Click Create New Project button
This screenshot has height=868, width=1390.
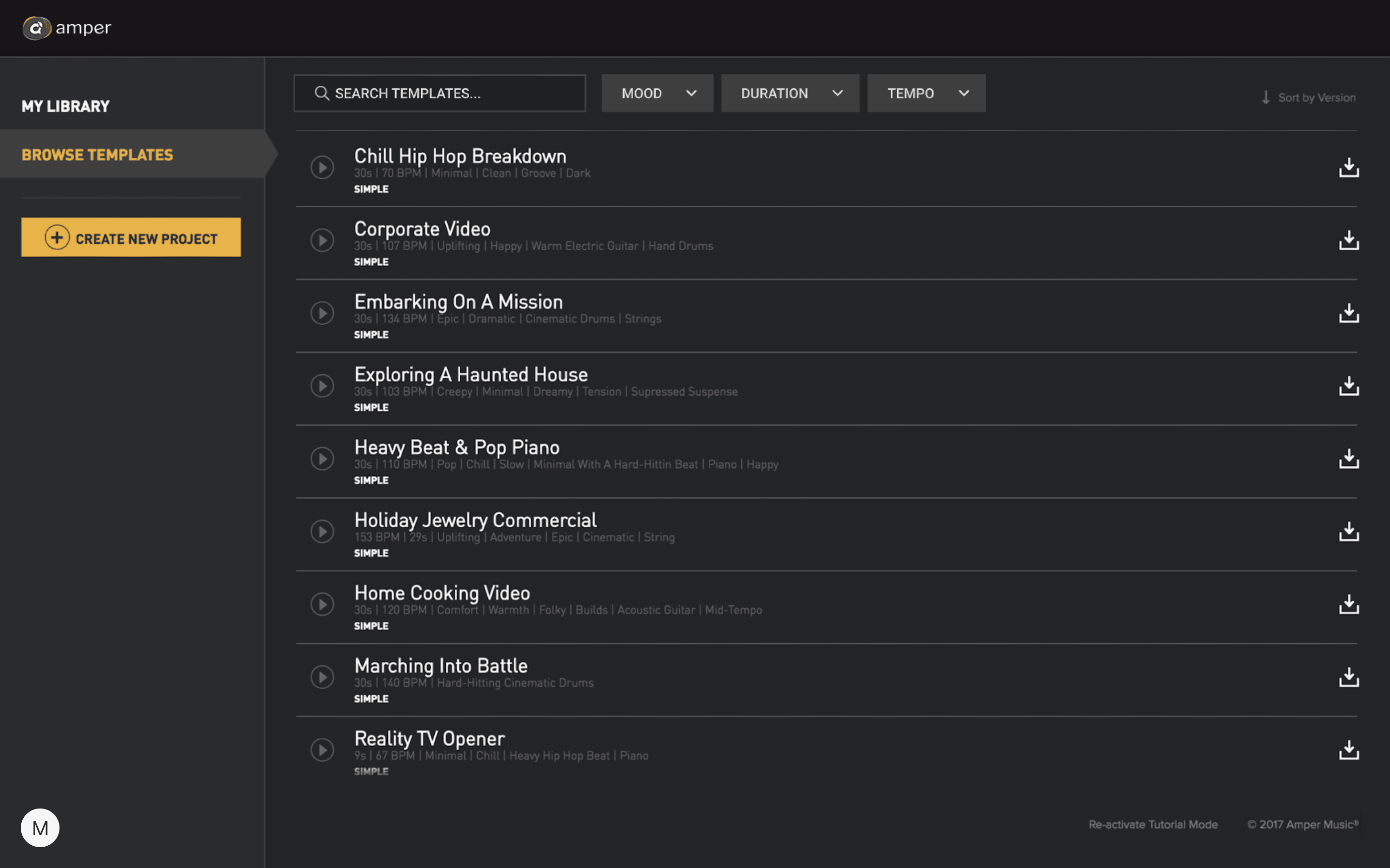coord(131,238)
